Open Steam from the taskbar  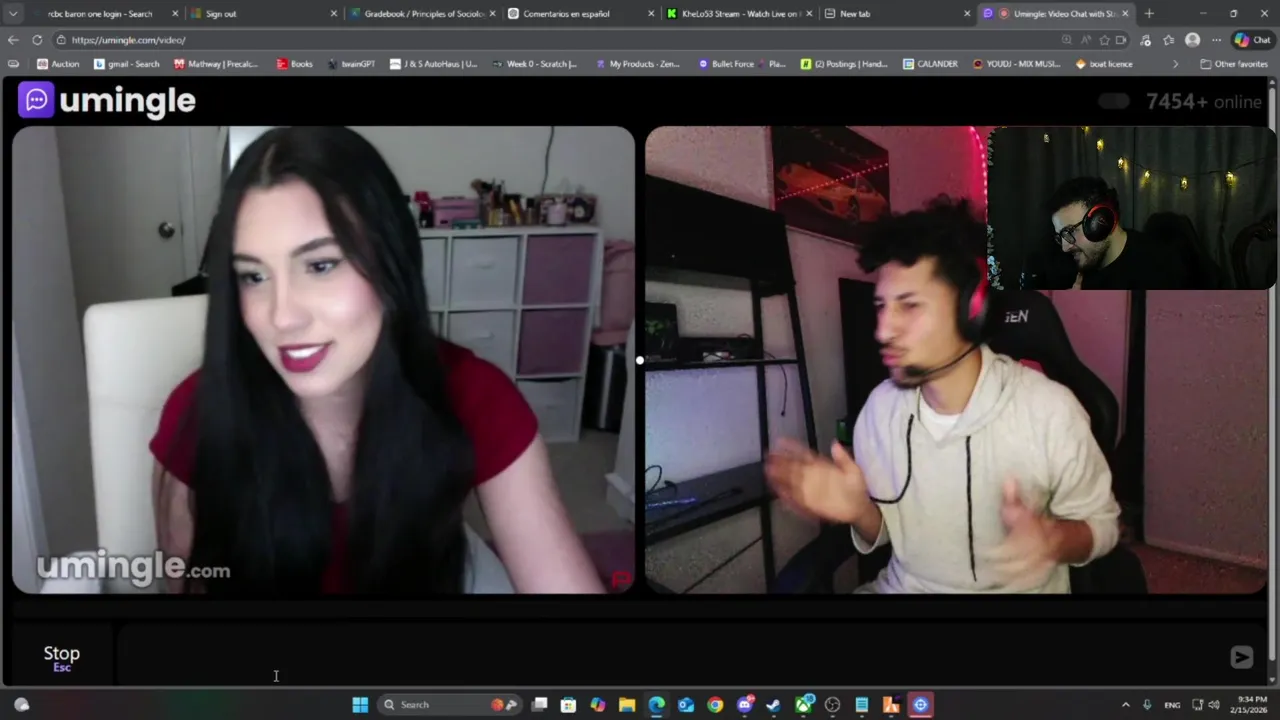coord(773,705)
